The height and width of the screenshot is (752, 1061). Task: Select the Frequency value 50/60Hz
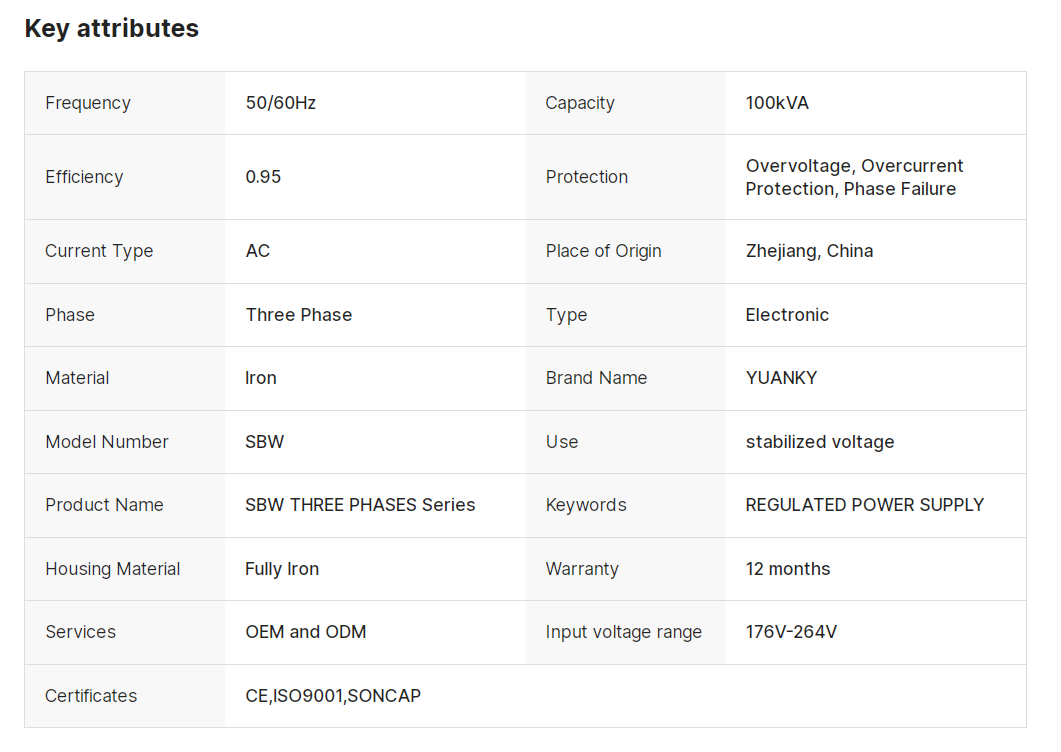pyautogui.click(x=281, y=103)
